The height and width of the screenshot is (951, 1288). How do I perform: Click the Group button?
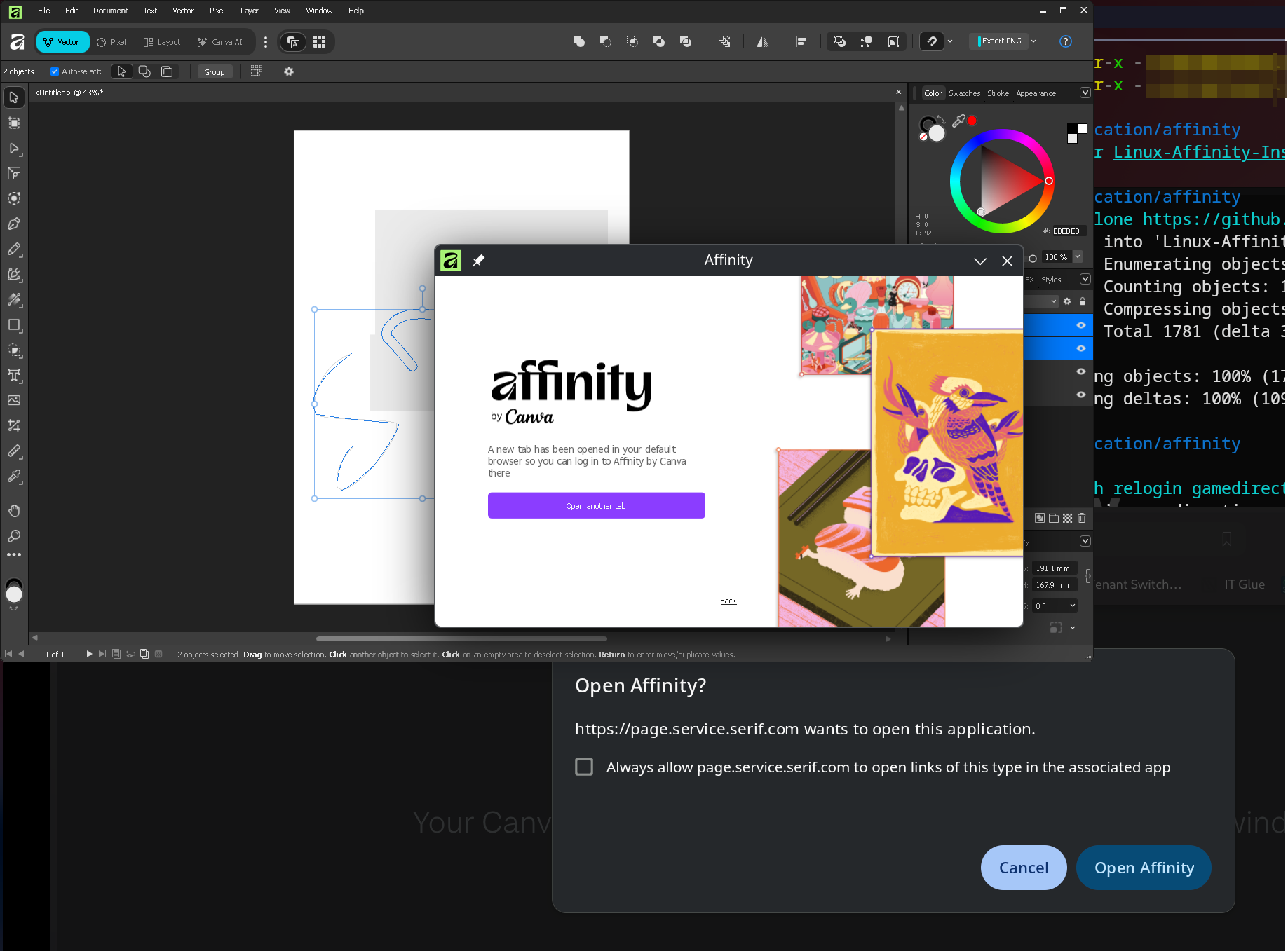pyautogui.click(x=215, y=72)
